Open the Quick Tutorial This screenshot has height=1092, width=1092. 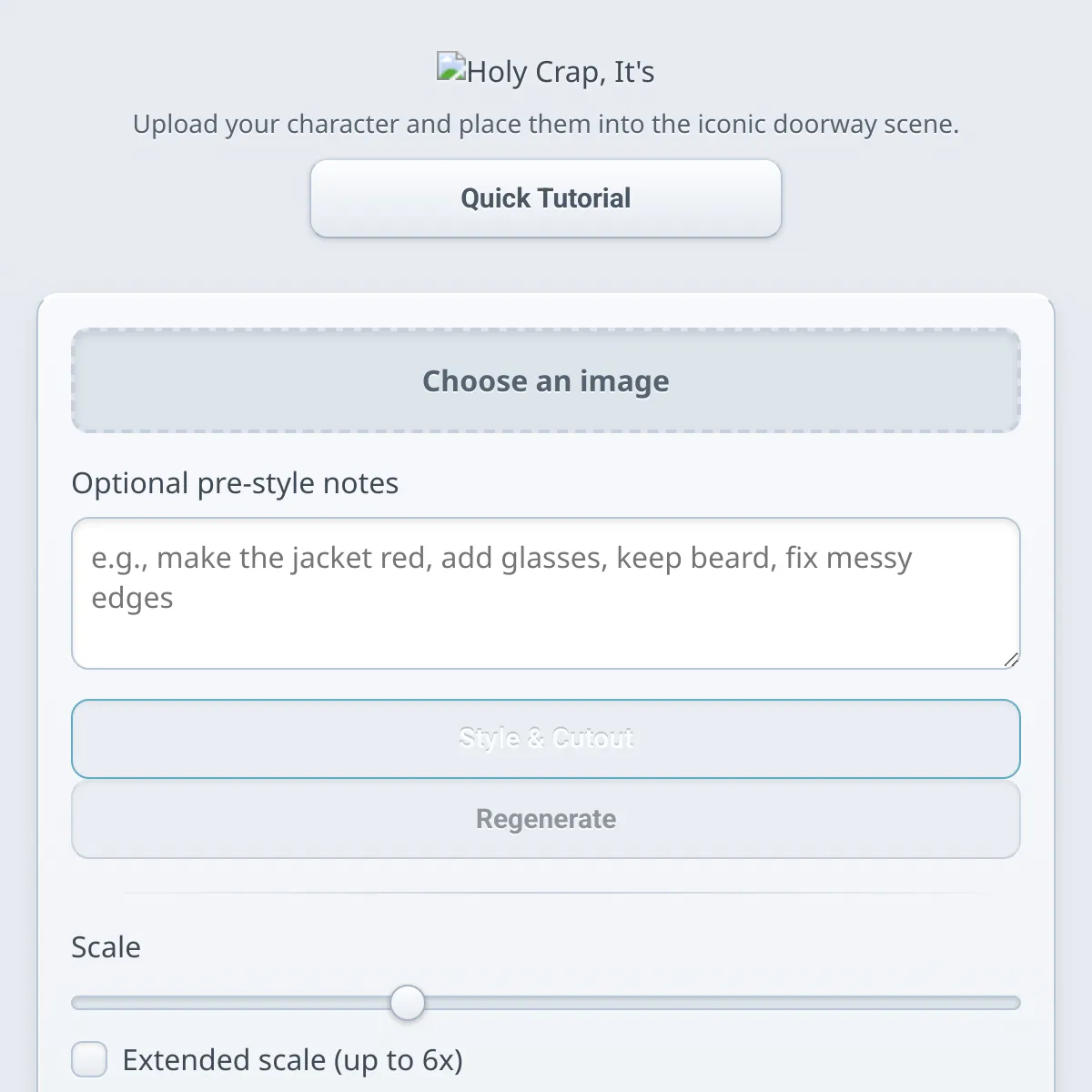546,198
